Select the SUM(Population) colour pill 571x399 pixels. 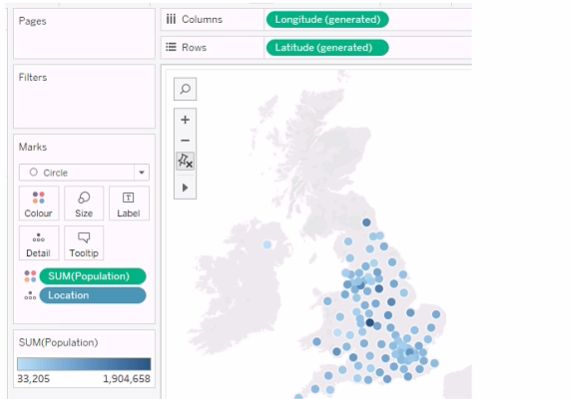[x=92, y=276]
